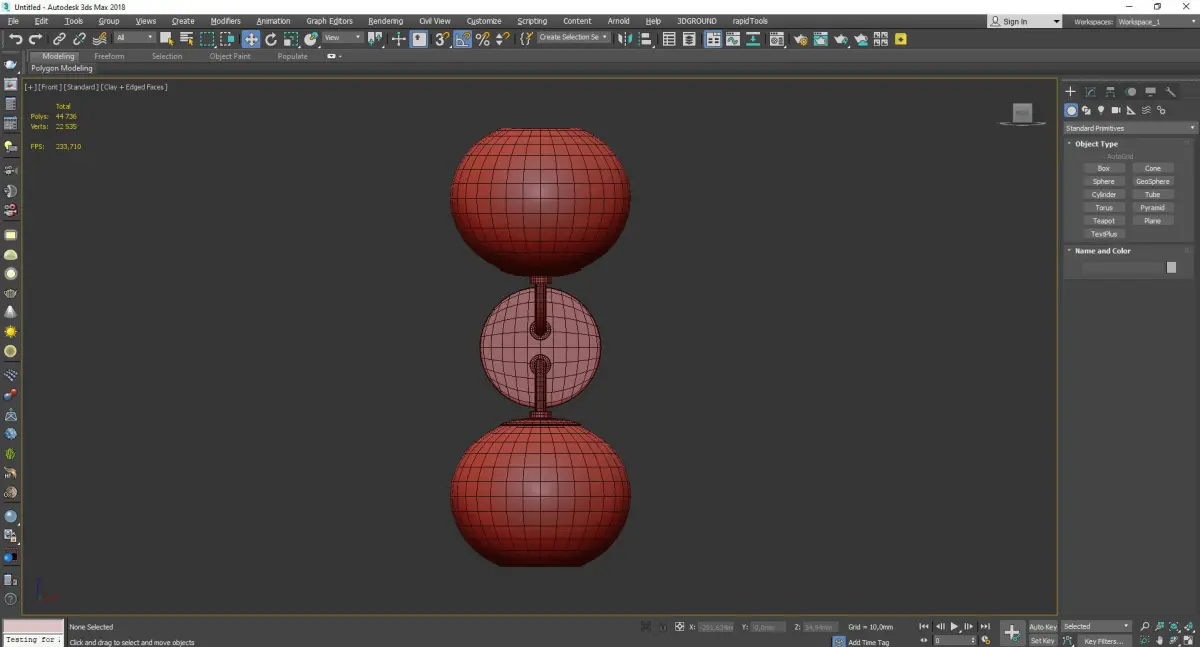Click the Bind to Space Warp icon
The image size is (1200, 647).
[x=99, y=39]
